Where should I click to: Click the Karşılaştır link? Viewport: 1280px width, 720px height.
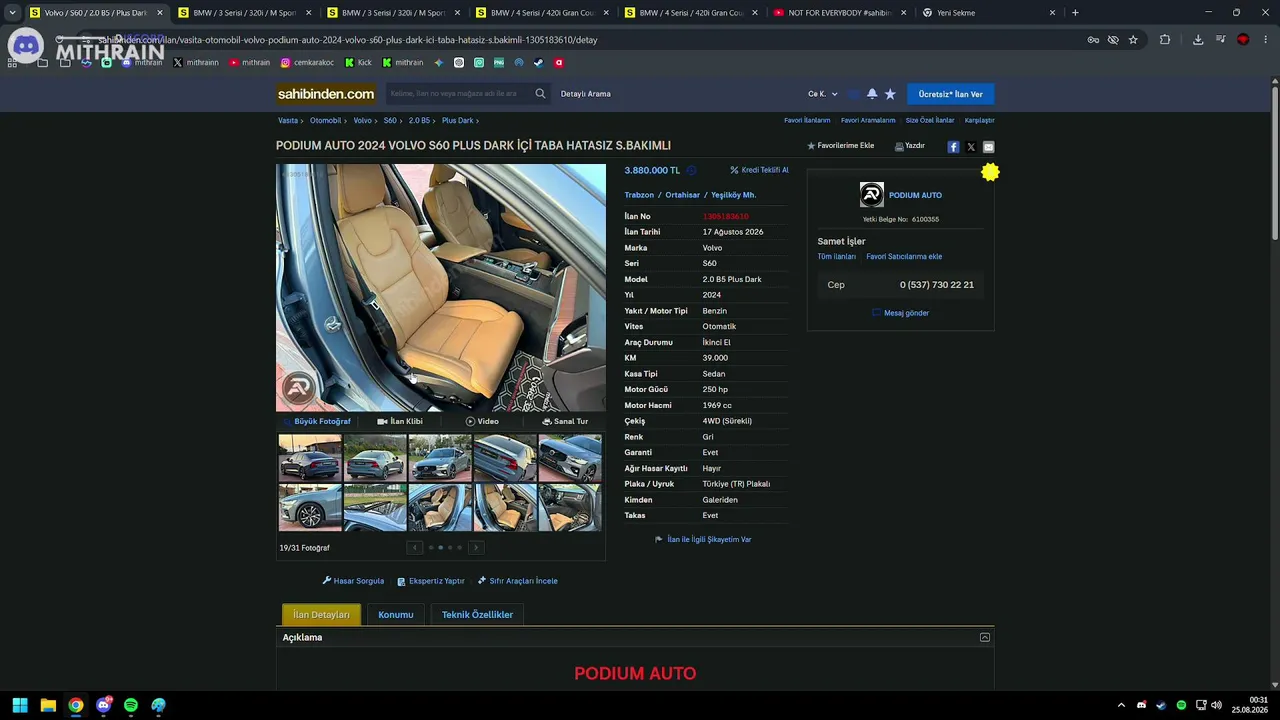[980, 121]
